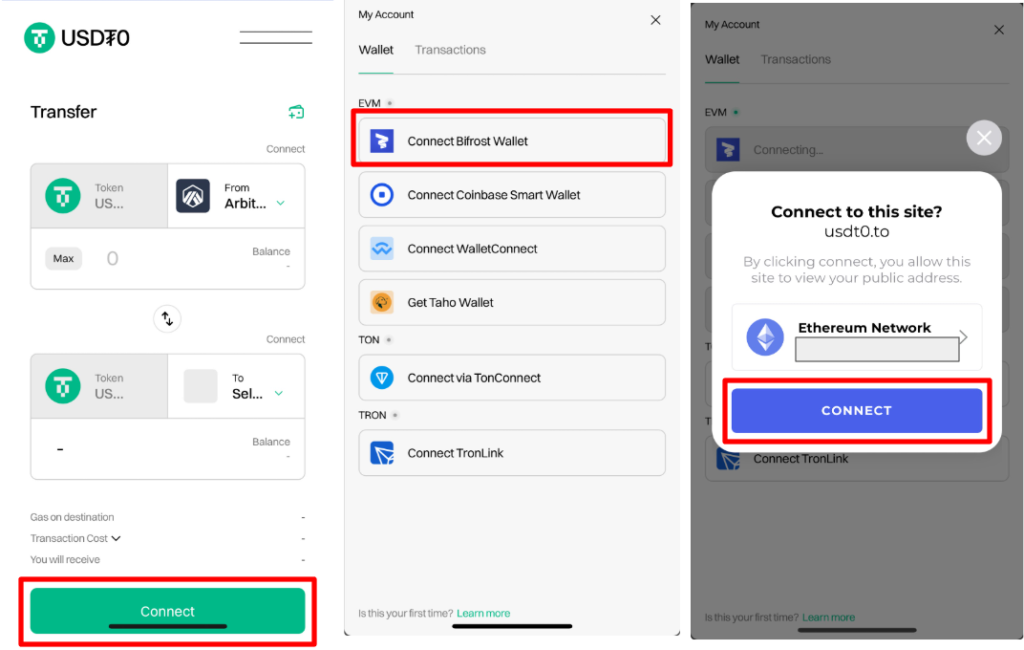Click the TonConnect logo icon
The width and height of the screenshot is (1024, 650).
pos(382,378)
